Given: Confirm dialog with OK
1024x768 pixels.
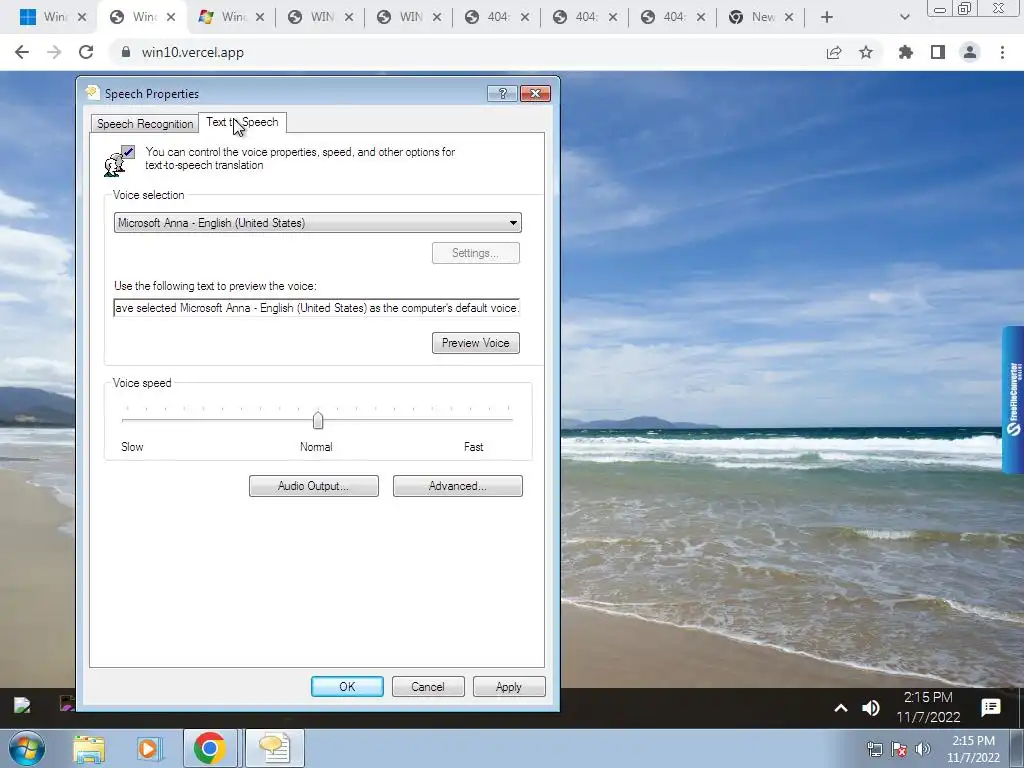Looking at the screenshot, I should [347, 686].
